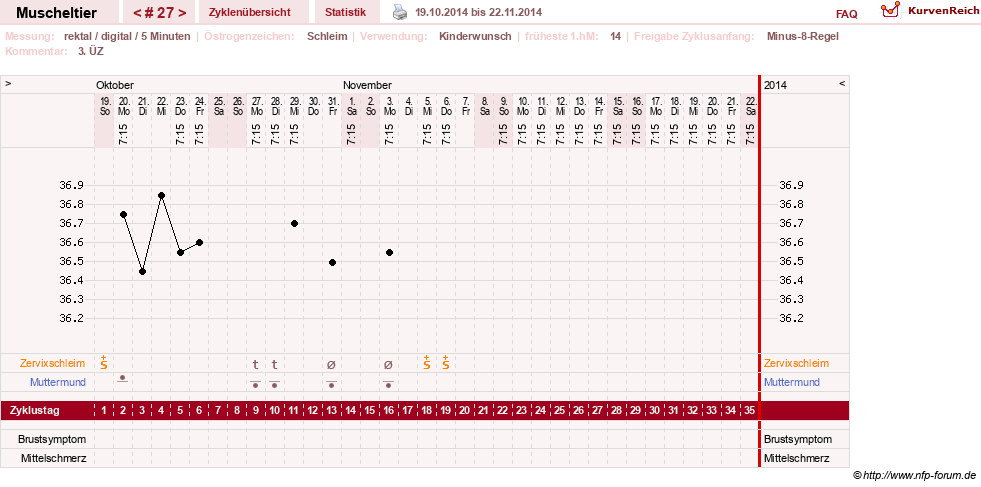Select the t mucus symbol on cycle day 10
The width and height of the screenshot is (981, 487).
click(274, 364)
